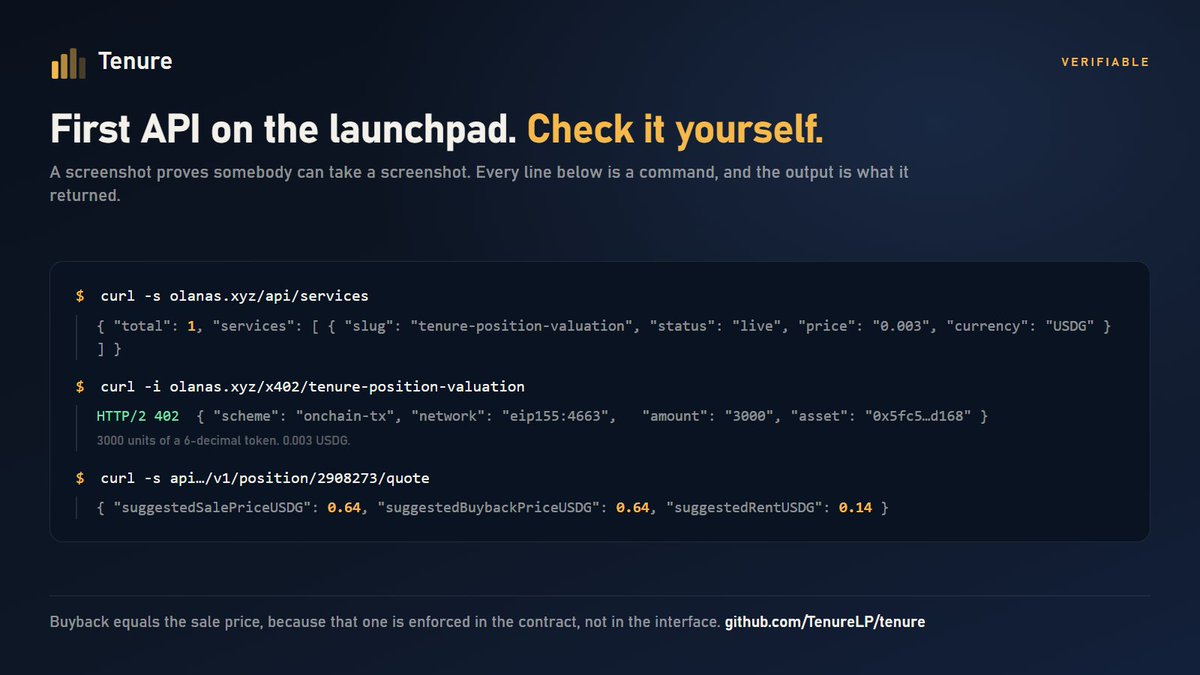Screen dimensions: 1200x675
Task: Click the orange "VERIFIABLE" label
Action: pos(1105,62)
